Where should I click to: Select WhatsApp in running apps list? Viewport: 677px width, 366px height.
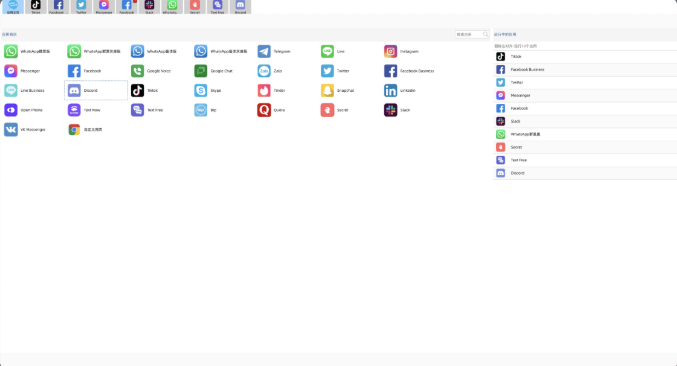coord(585,134)
